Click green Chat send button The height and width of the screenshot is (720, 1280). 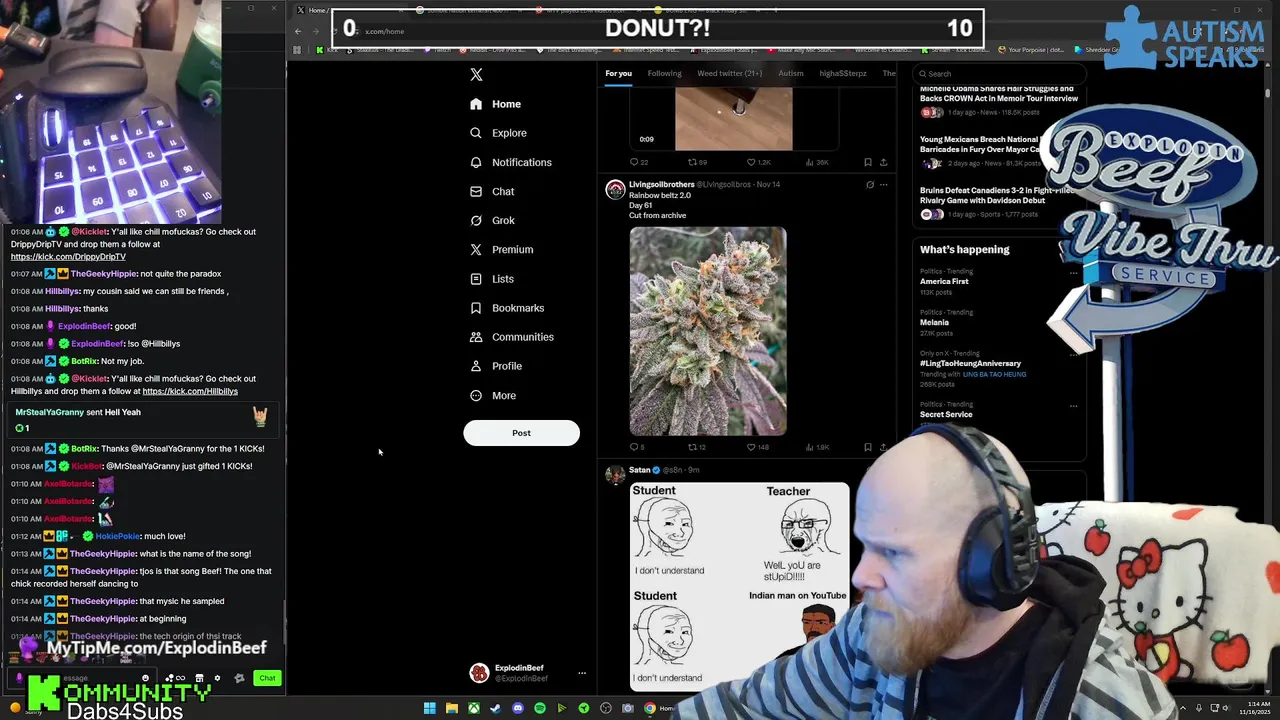tap(267, 678)
